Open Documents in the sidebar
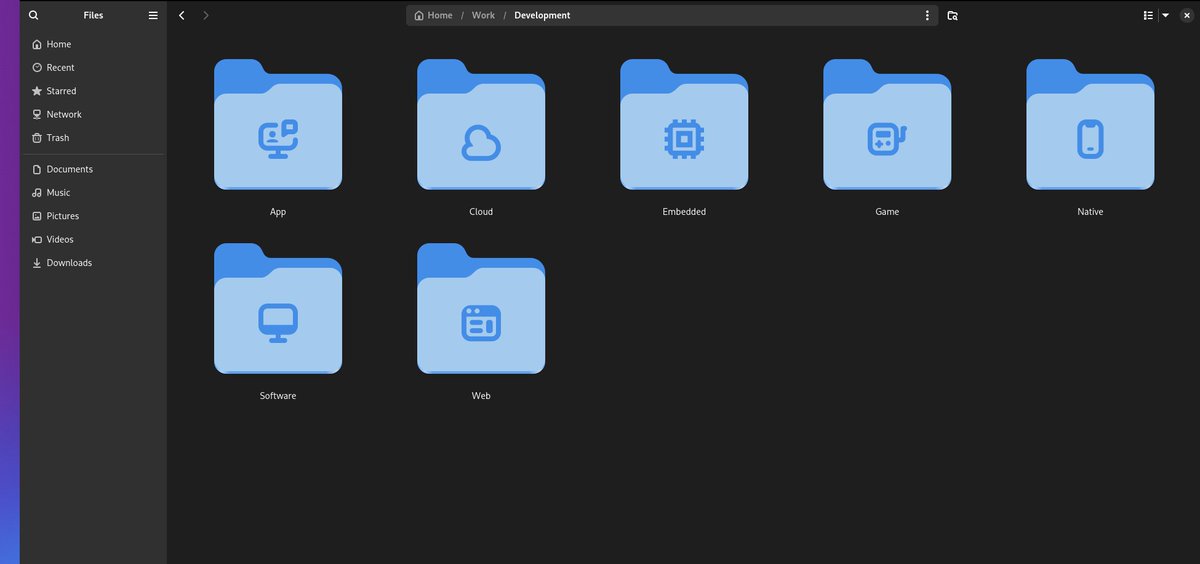The height and width of the screenshot is (564, 1200). pos(93,169)
